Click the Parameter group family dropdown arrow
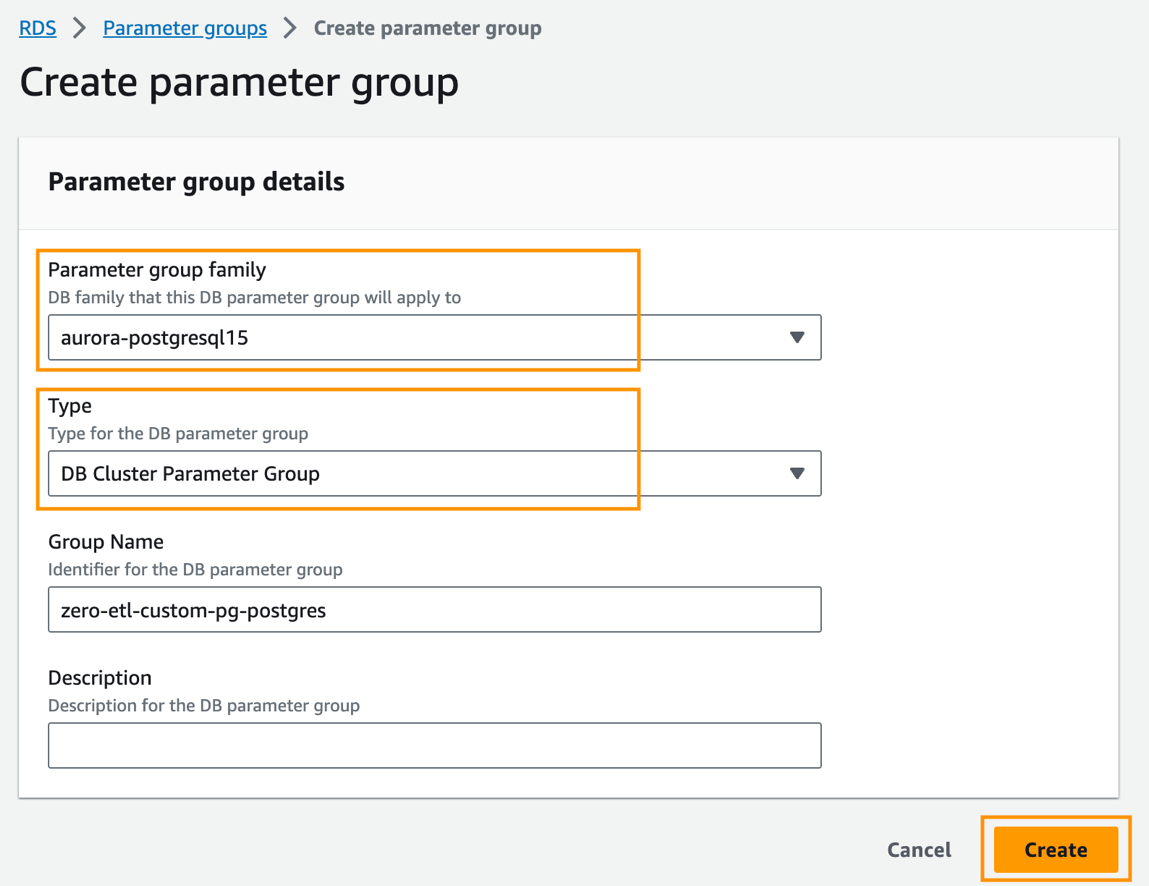 tap(797, 338)
